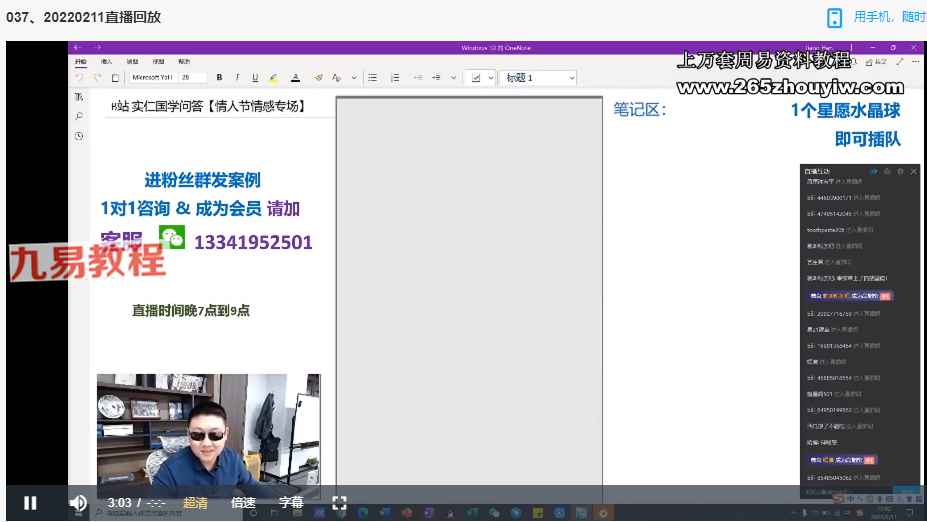Open the Microsoft YaHei font name box
The image size is (927, 522).
152,77
